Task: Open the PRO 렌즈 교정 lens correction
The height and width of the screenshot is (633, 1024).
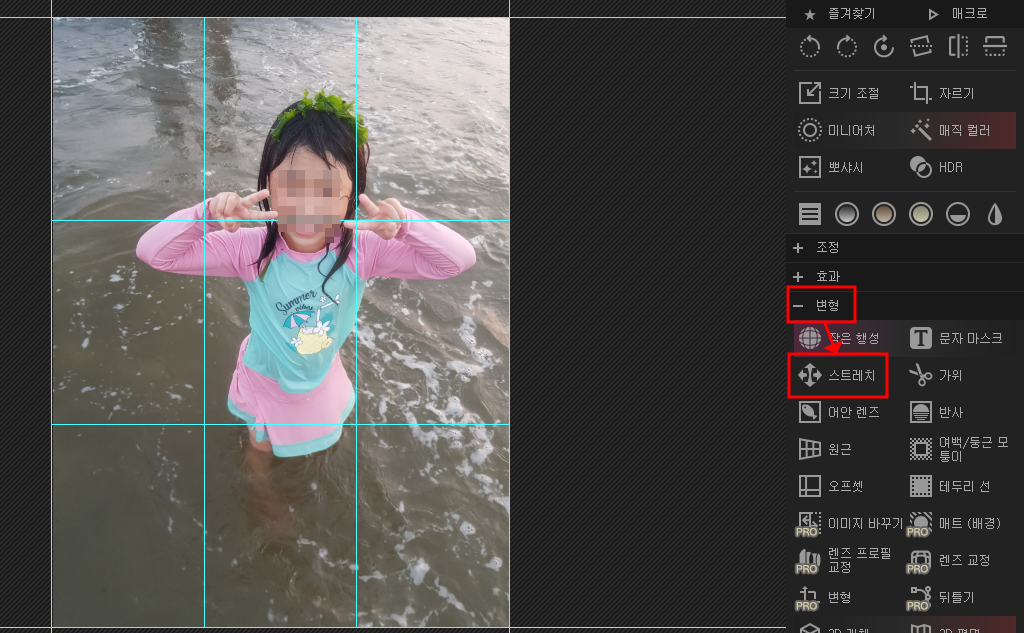Action: click(x=950, y=560)
